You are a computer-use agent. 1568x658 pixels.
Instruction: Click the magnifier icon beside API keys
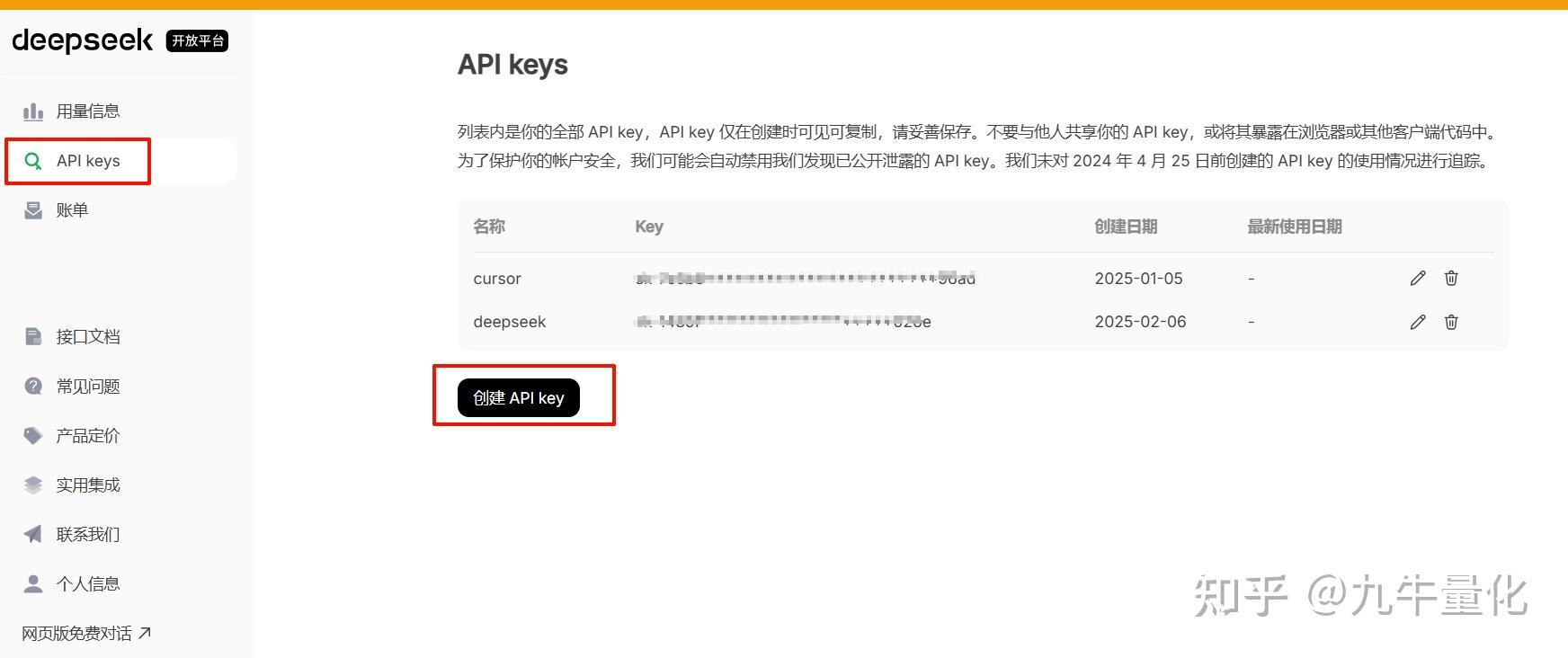click(x=33, y=161)
